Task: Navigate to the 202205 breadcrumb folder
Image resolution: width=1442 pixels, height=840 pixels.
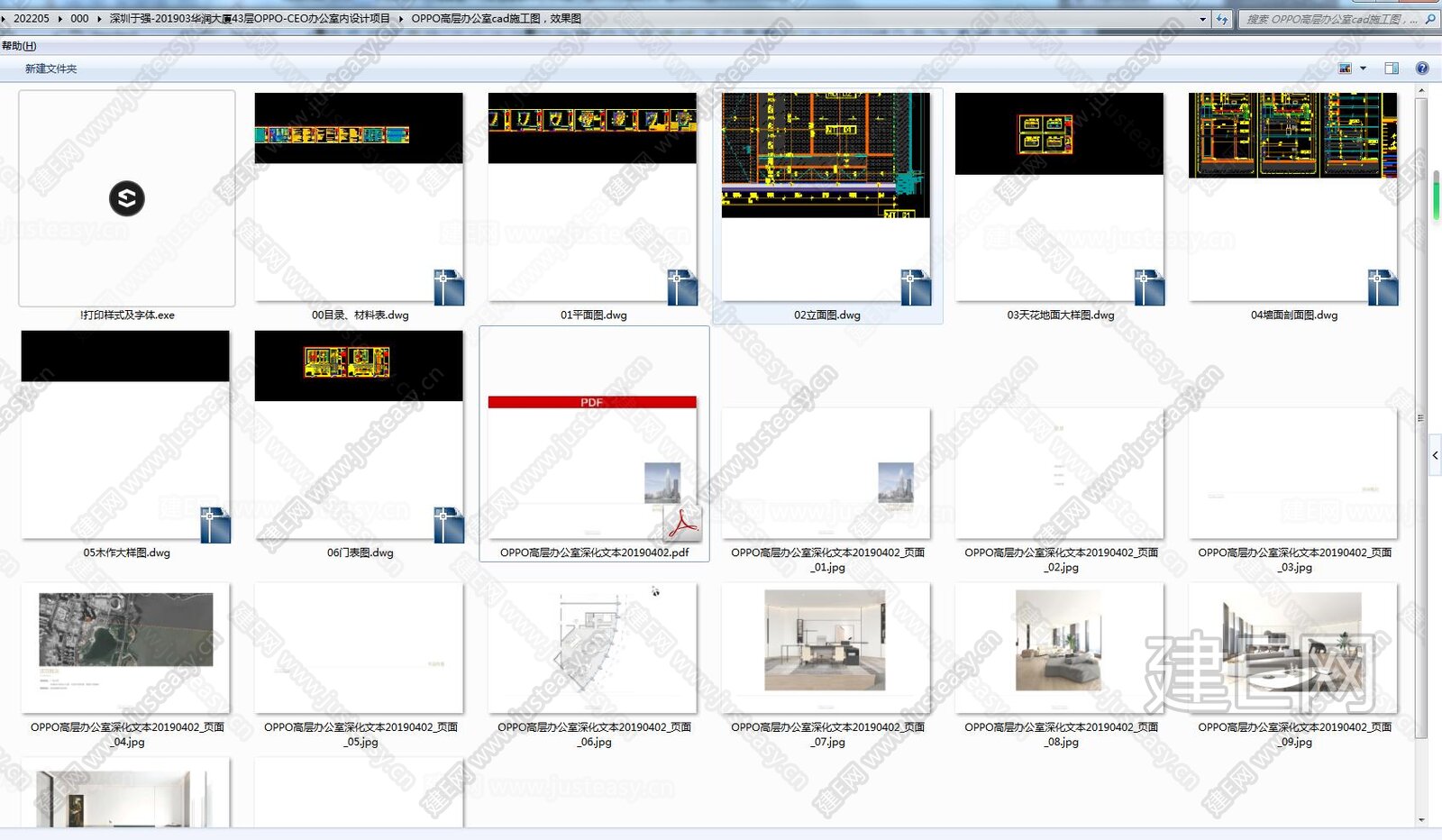Action: (x=32, y=19)
